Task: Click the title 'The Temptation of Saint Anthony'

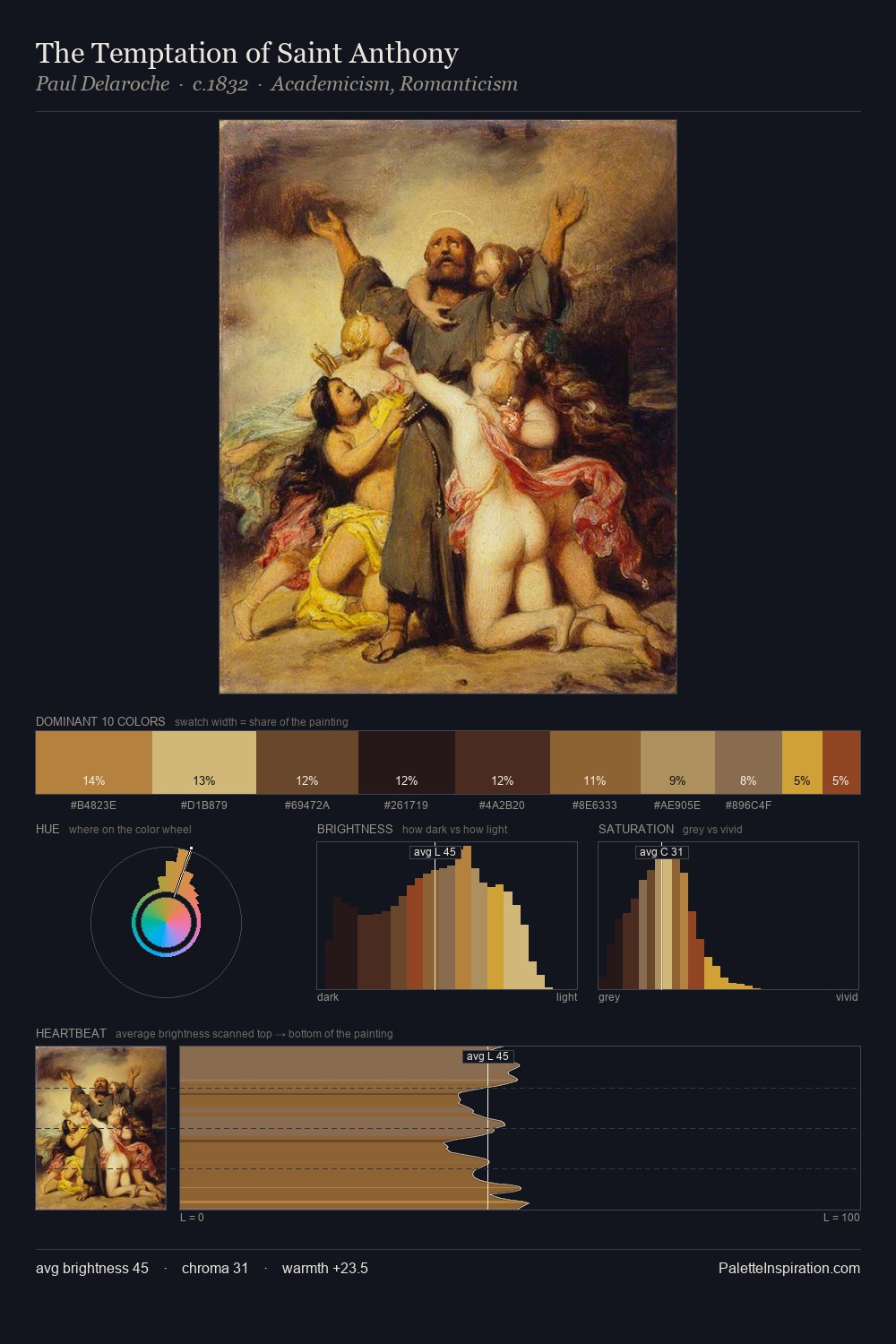Action: point(247,53)
